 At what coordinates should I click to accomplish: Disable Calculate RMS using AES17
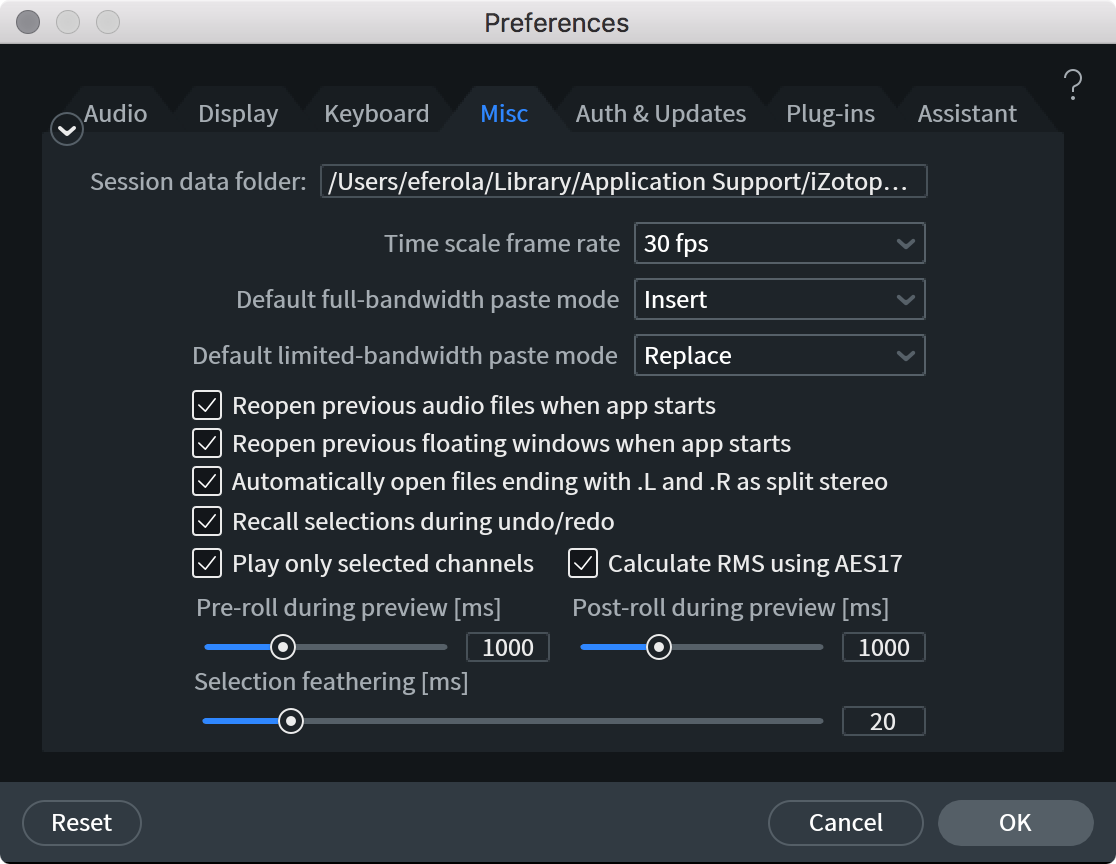coord(583,563)
